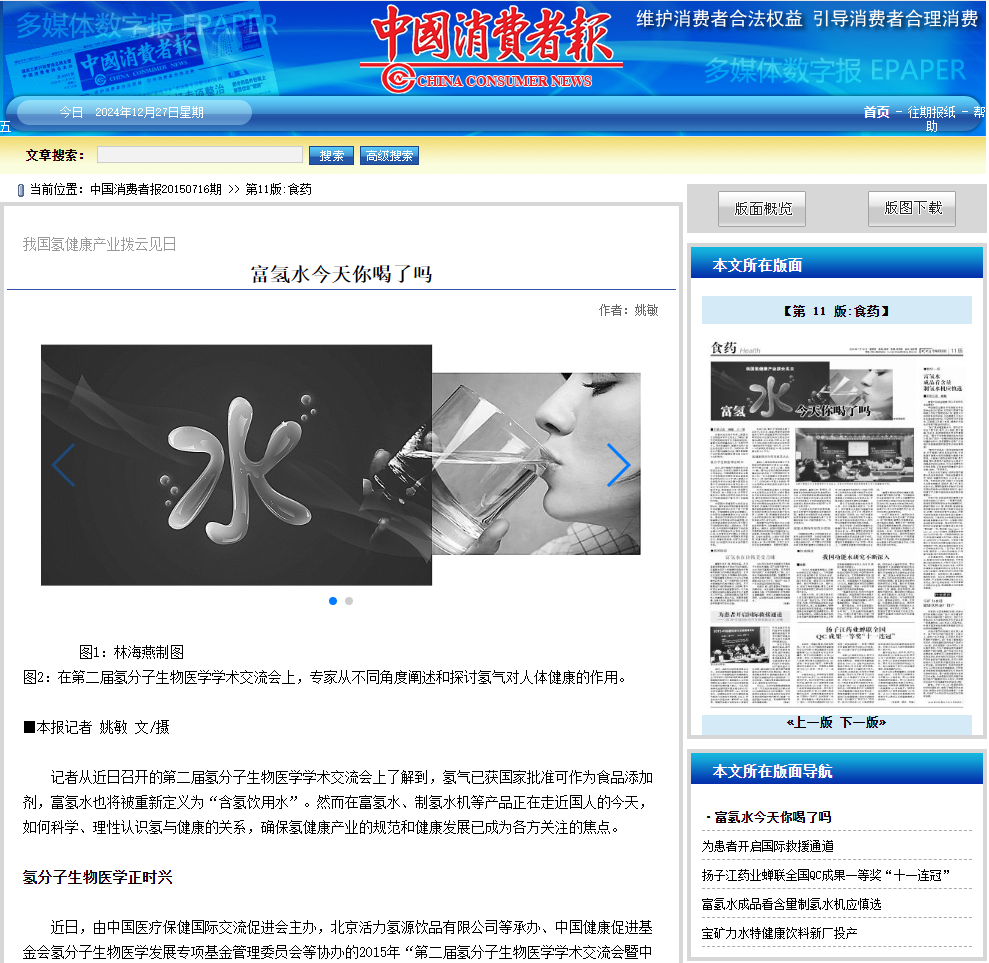Image resolution: width=989 pixels, height=963 pixels.
Task: Click the next image carousel arrow
Action: click(618, 465)
